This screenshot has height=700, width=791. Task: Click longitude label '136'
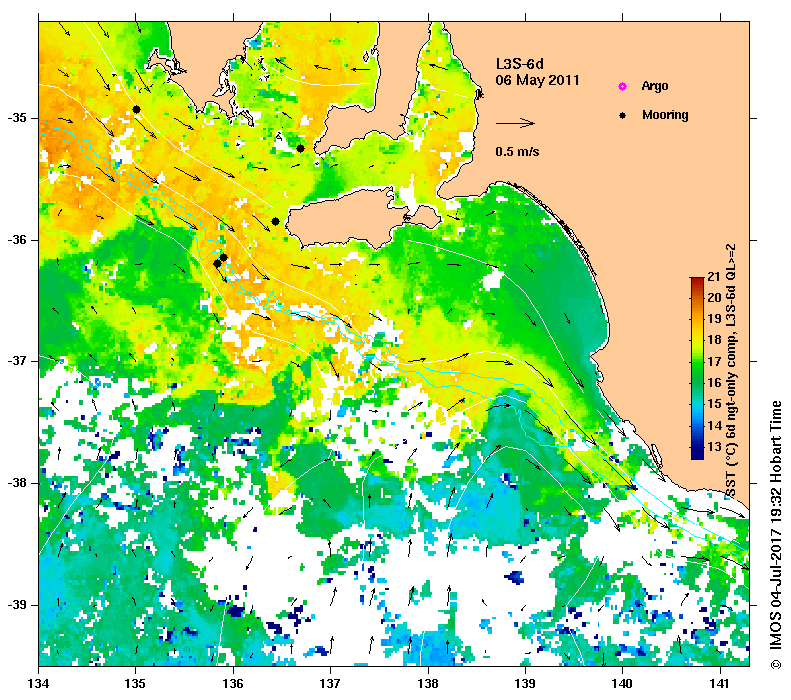coord(234,684)
